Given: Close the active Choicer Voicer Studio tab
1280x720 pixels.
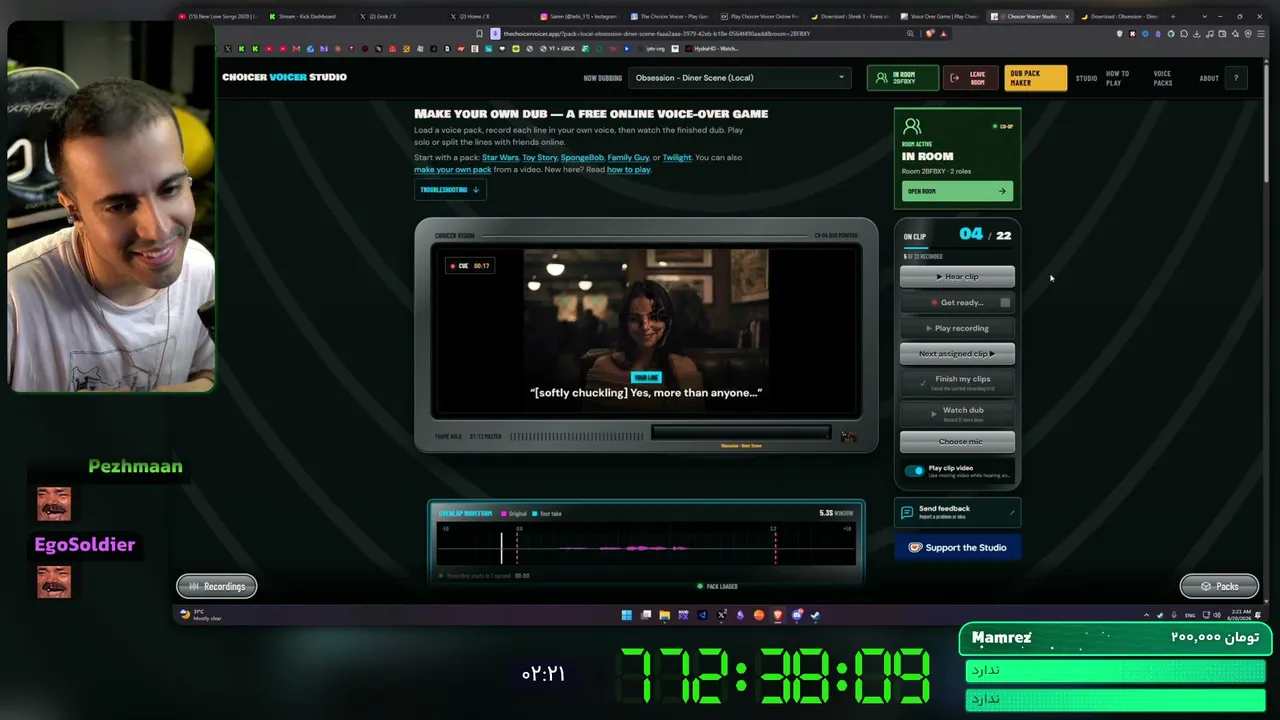Looking at the screenshot, I should click(x=1067, y=16).
